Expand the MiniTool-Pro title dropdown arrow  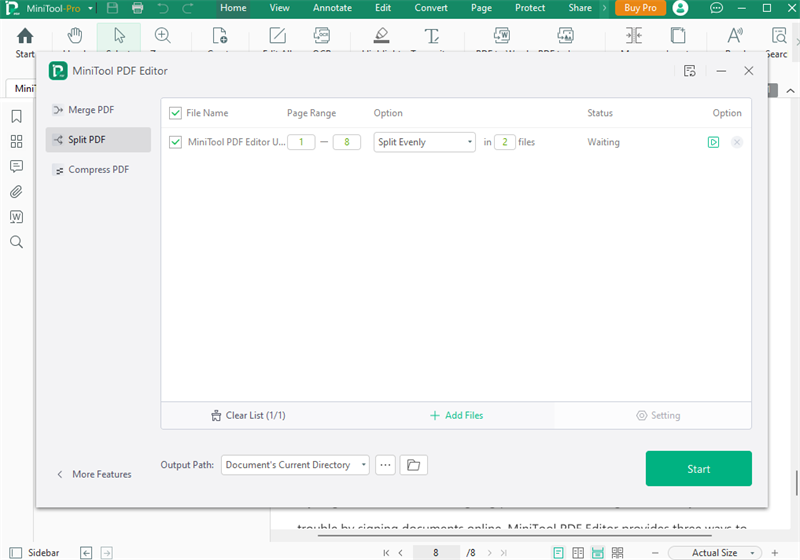[90, 8]
